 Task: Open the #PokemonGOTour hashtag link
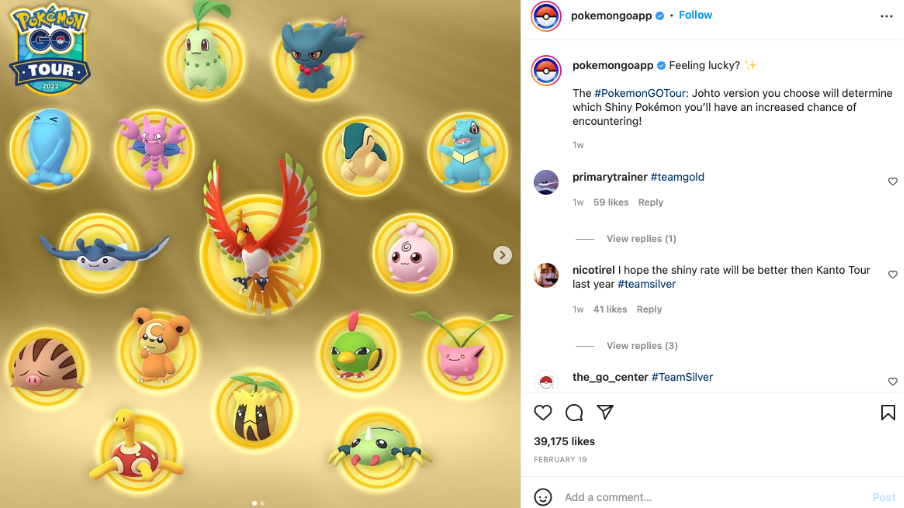(x=640, y=93)
